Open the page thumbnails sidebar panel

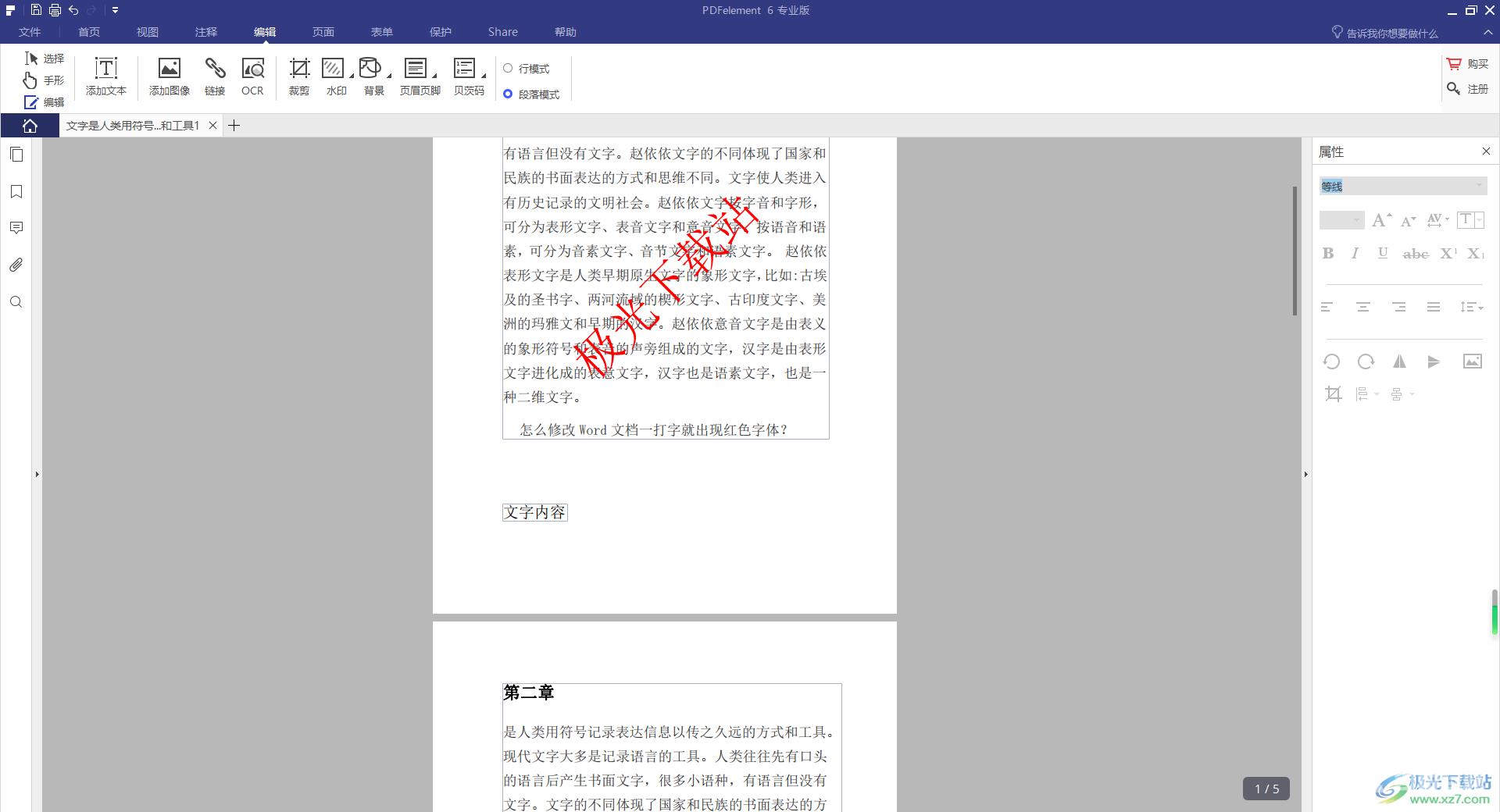click(16, 155)
